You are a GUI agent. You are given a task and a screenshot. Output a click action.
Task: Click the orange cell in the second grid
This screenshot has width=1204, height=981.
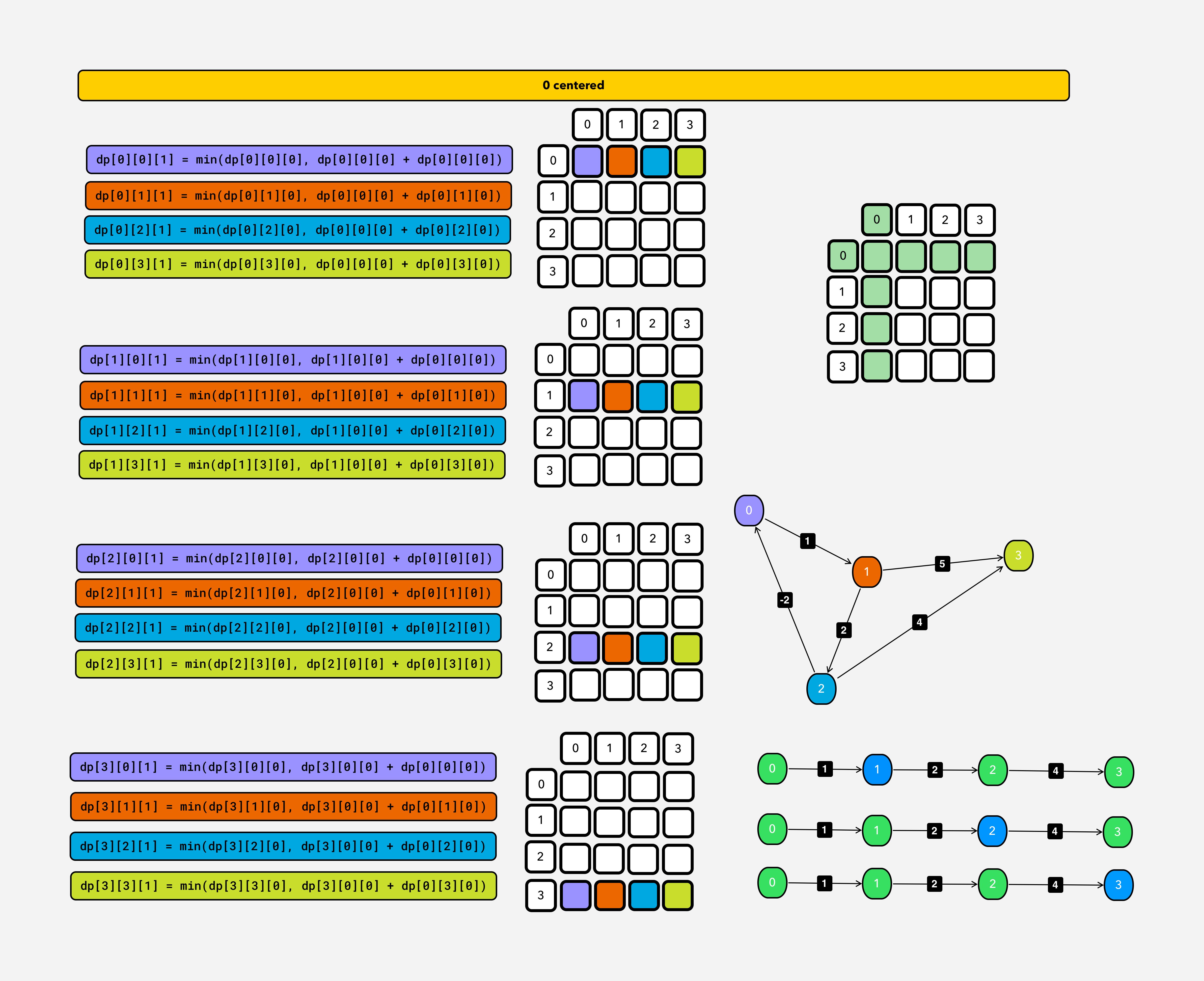618,396
